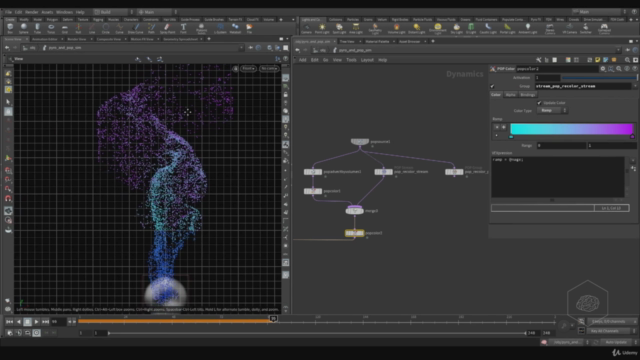This screenshot has width=640, height=360.
Task: Click the popcolor2 node in network
Action: [x=354, y=233]
